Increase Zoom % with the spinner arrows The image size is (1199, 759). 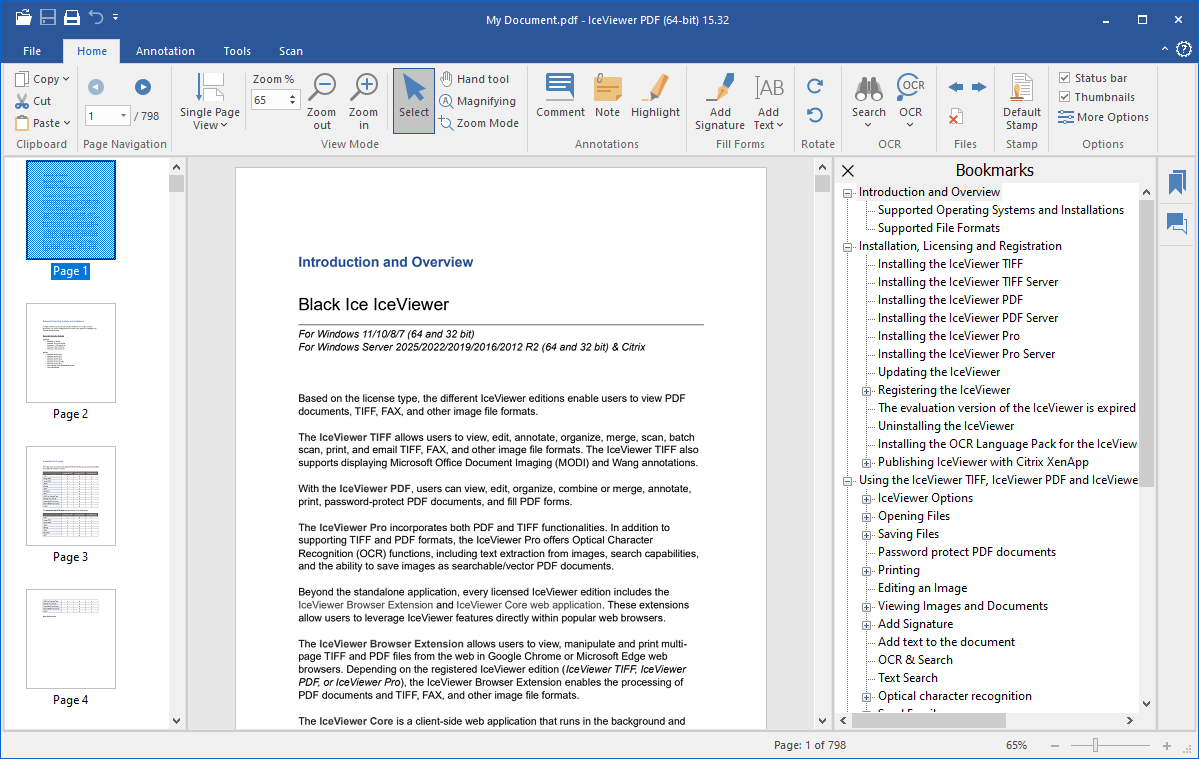(x=292, y=96)
